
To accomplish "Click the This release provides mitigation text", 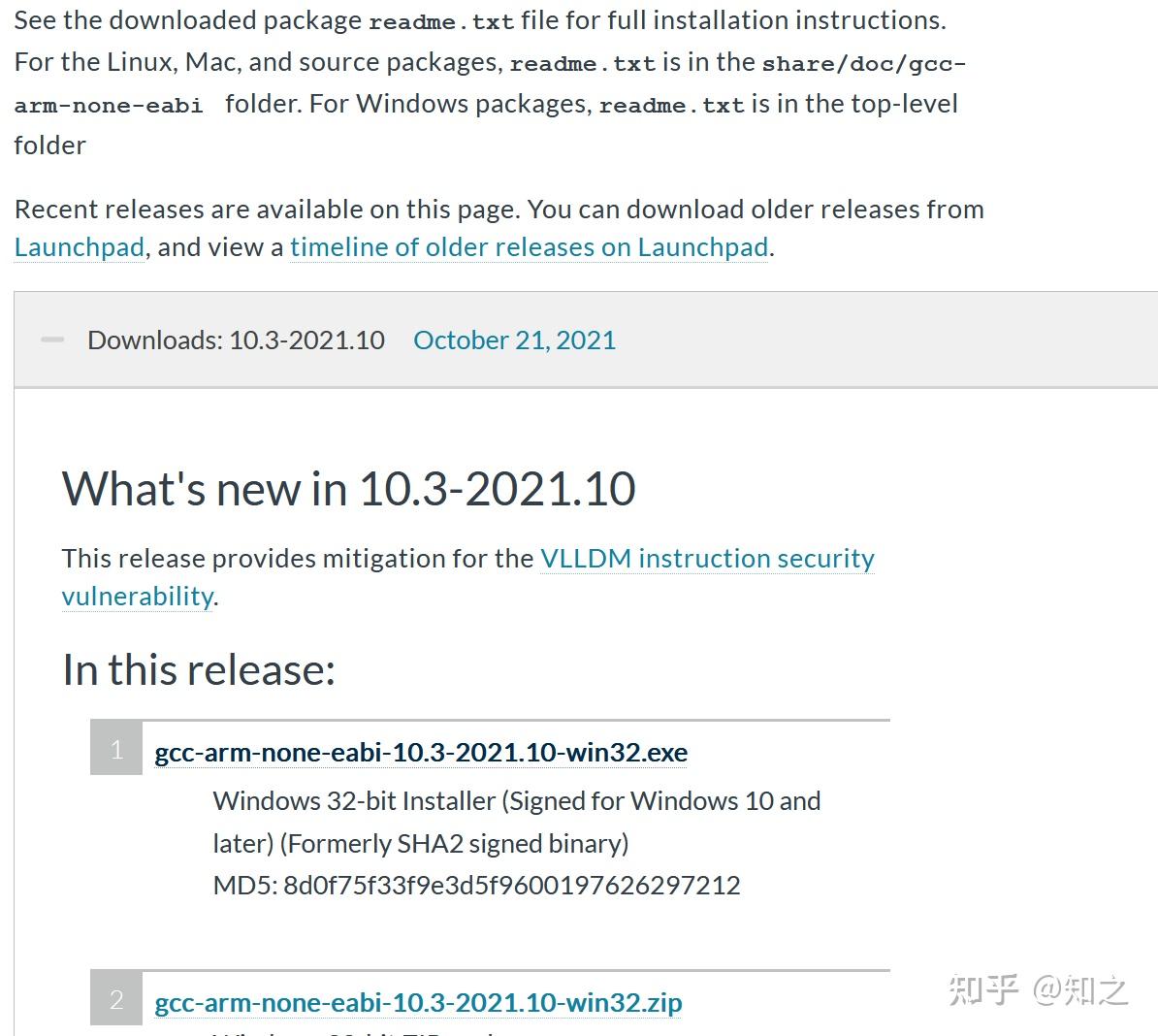I will 297,559.
